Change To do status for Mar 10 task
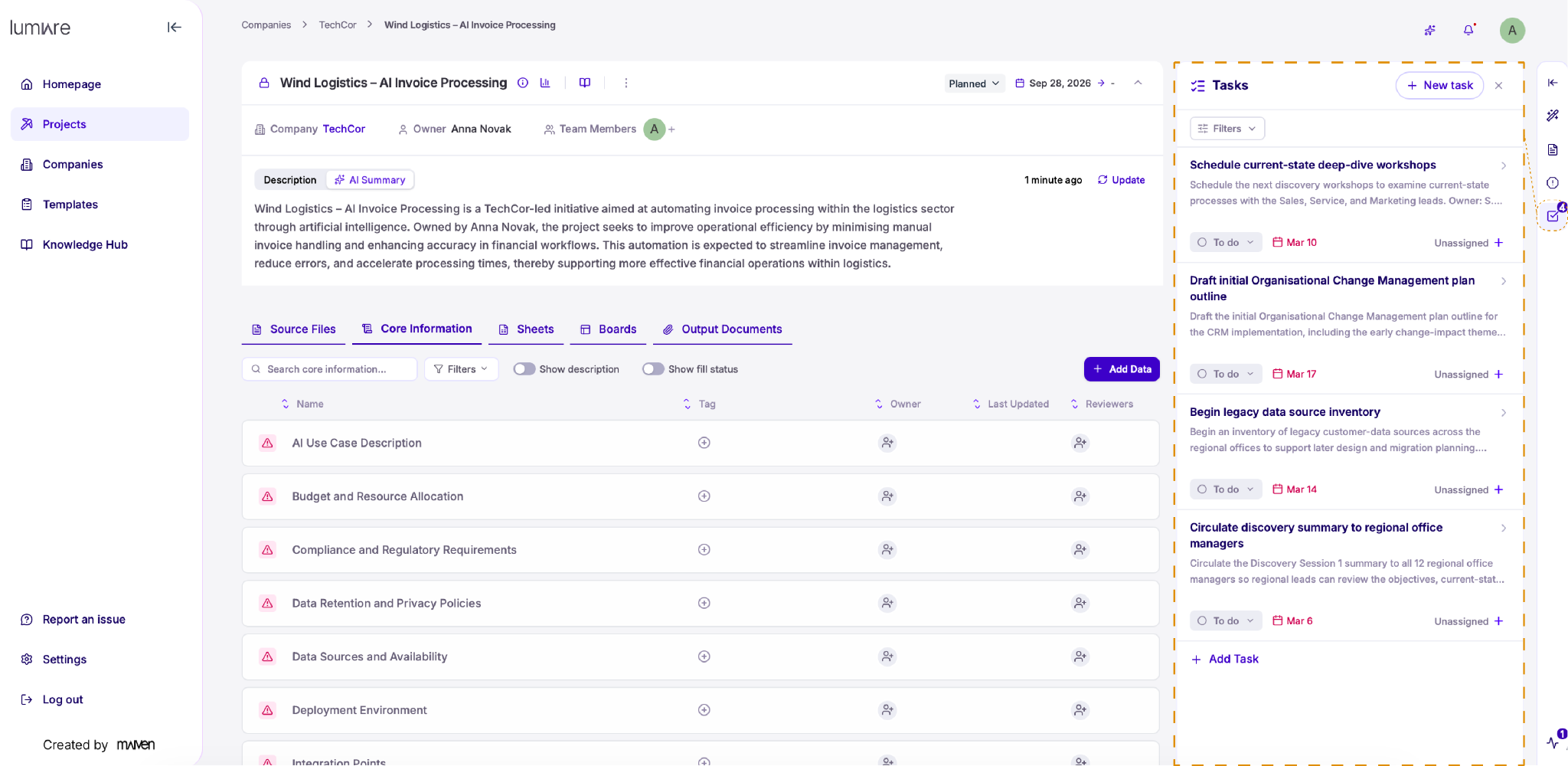The width and height of the screenshot is (1568, 766). click(x=1226, y=243)
